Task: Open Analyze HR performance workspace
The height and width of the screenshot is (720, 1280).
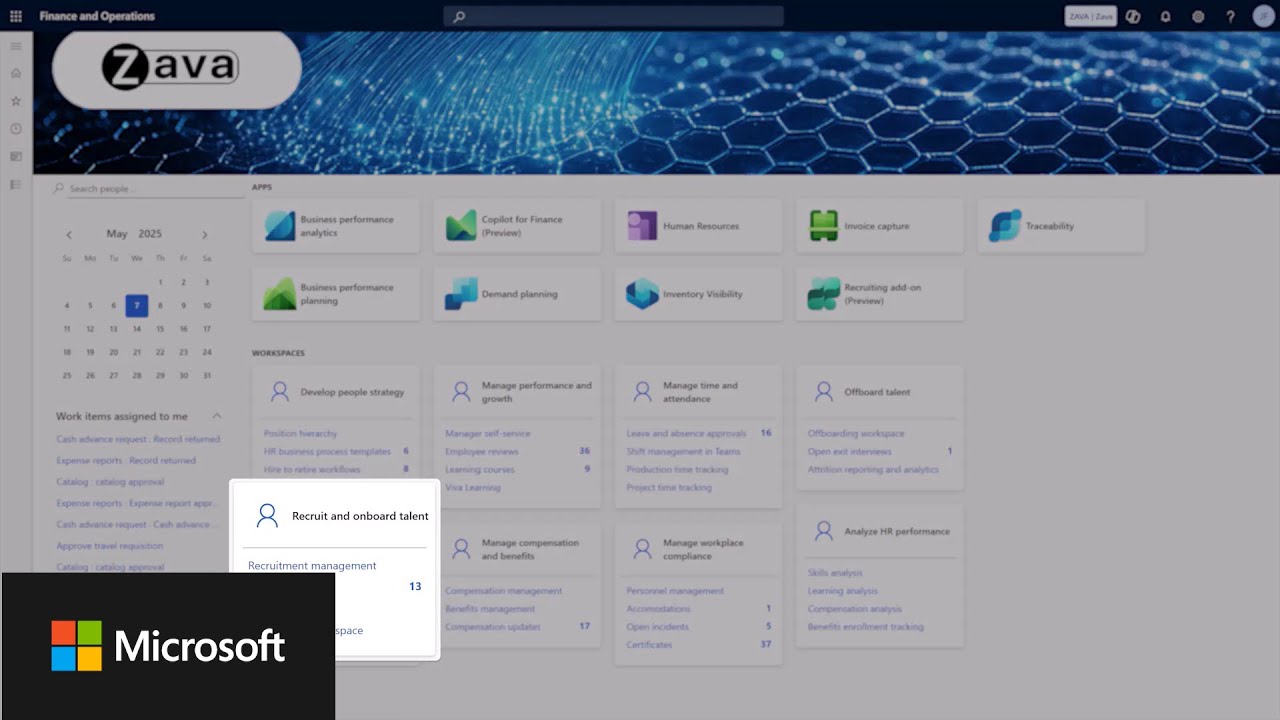Action: [x=897, y=531]
